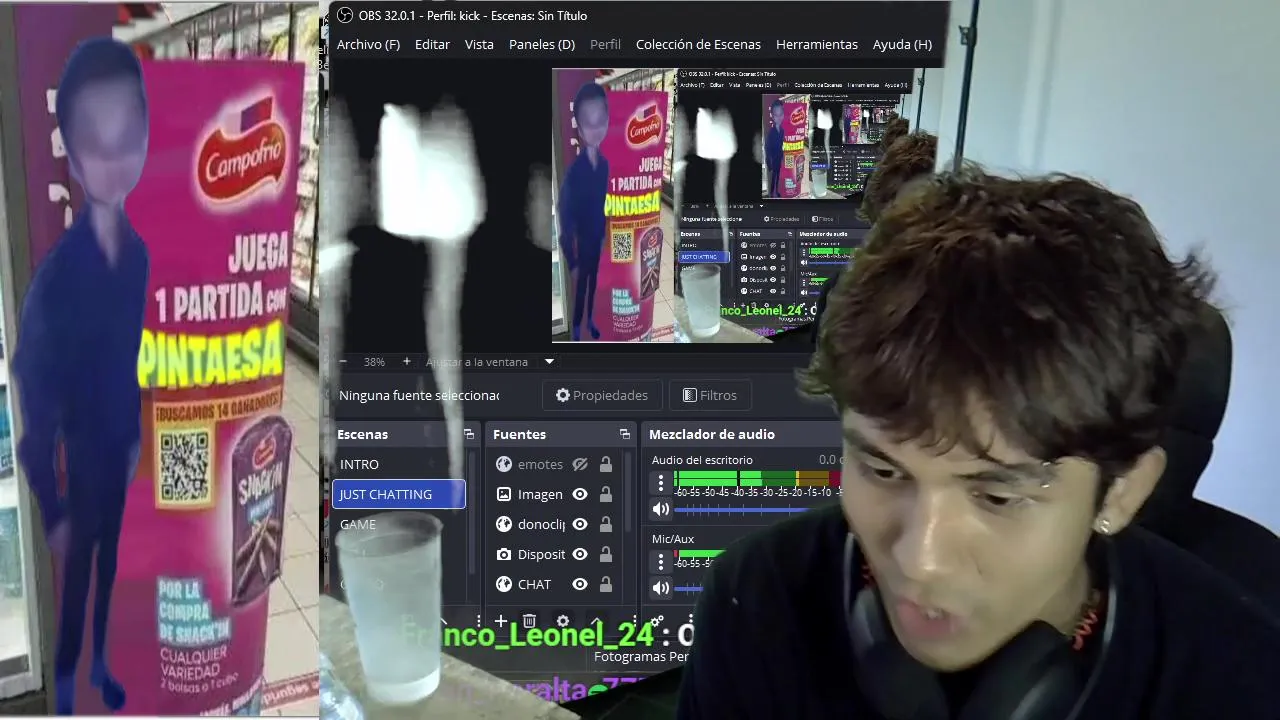The width and height of the screenshot is (1280, 720).
Task: Click the Audio del escritorio label
Action: (x=702, y=460)
